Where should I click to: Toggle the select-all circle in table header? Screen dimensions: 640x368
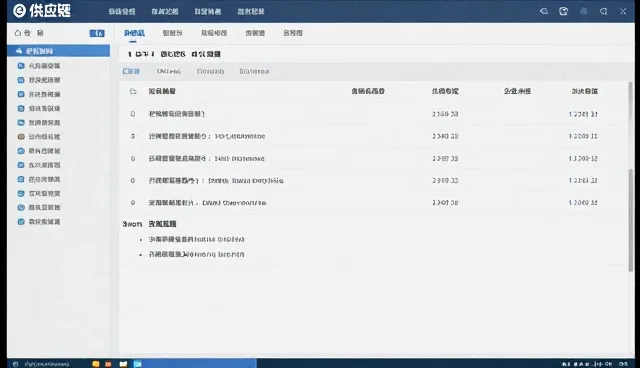133,91
